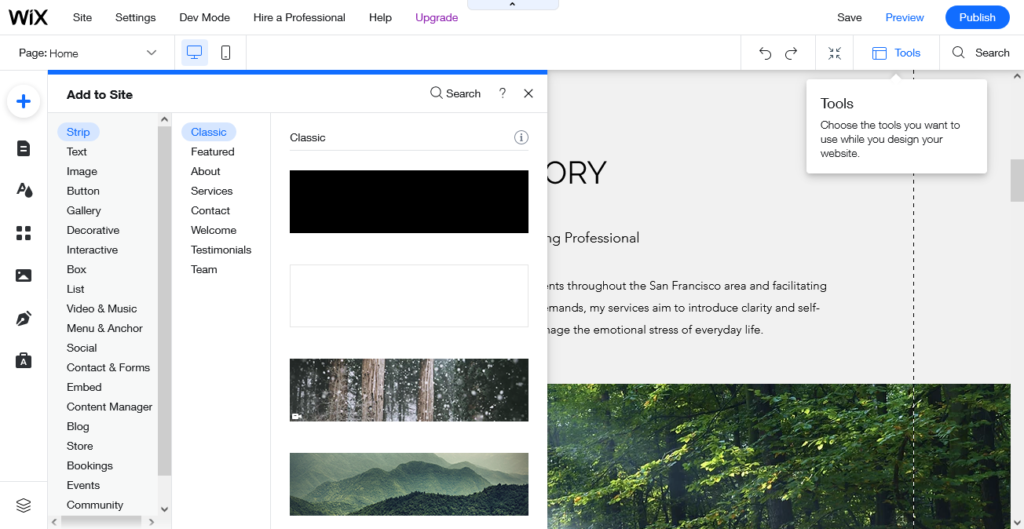Open Hire a Professional menu
The width and height of the screenshot is (1024, 529).
(299, 18)
